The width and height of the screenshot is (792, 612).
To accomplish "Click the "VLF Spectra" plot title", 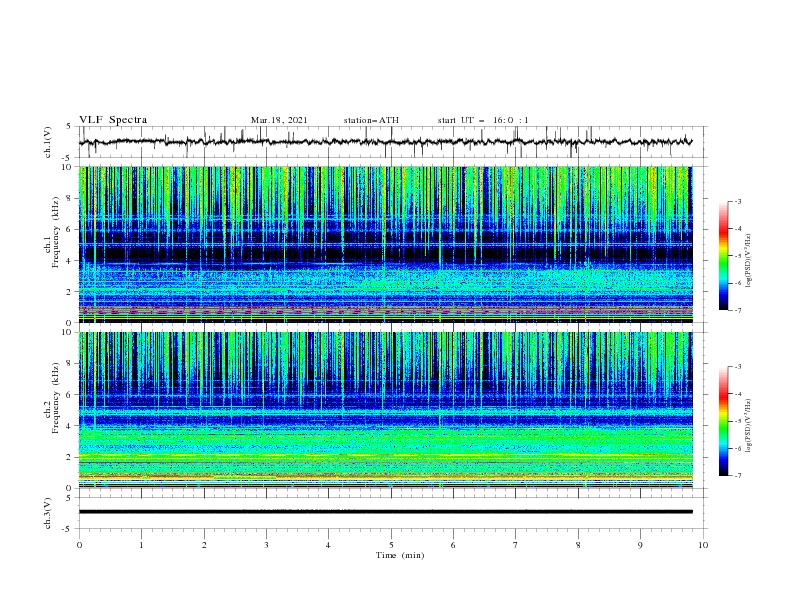I will click(x=113, y=120).
